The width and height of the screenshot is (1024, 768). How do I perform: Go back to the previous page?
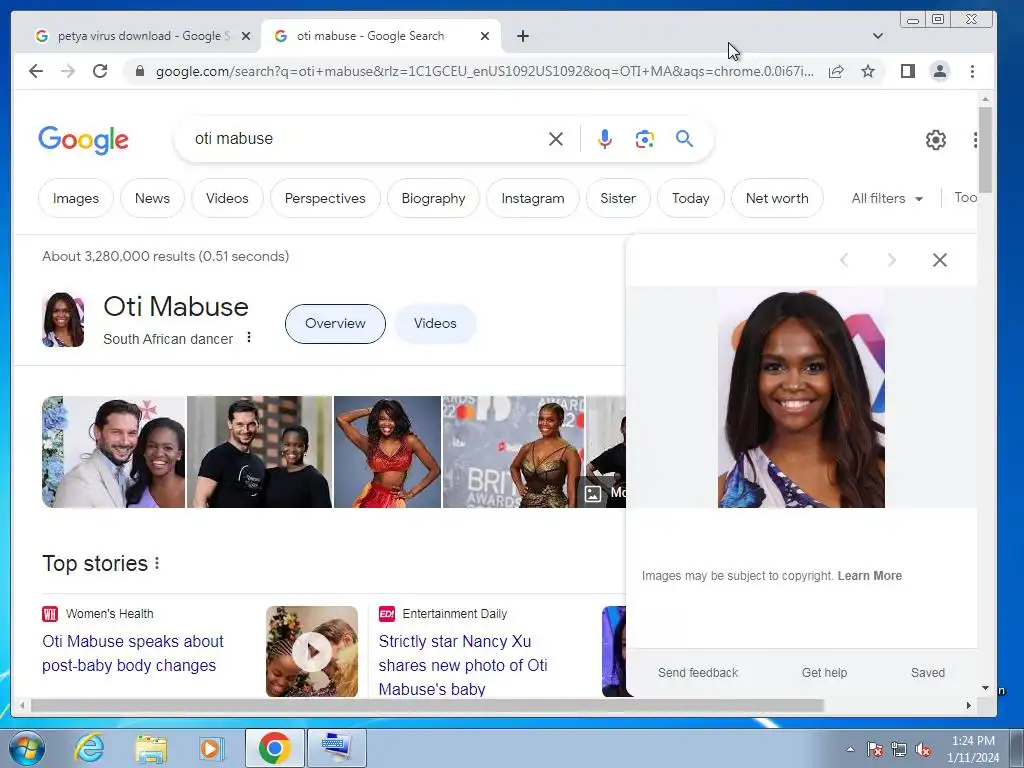[36, 71]
